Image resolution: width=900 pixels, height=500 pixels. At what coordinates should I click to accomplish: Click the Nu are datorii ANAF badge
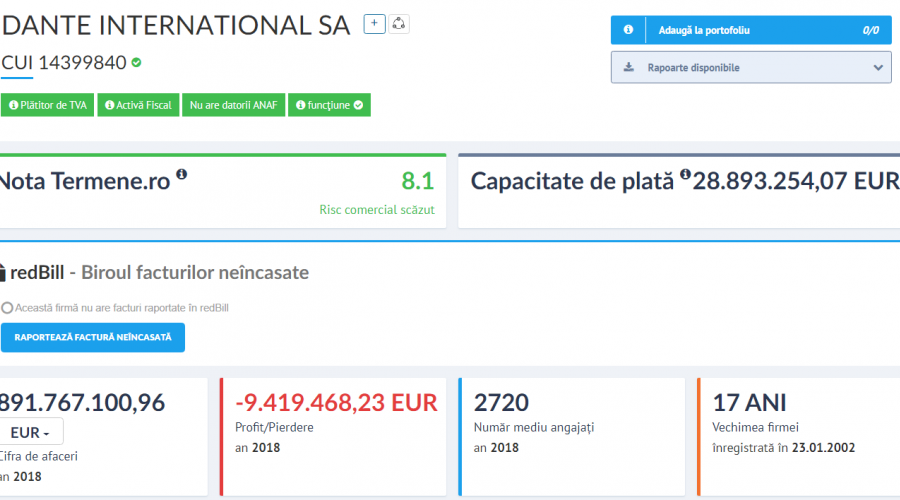pos(234,105)
